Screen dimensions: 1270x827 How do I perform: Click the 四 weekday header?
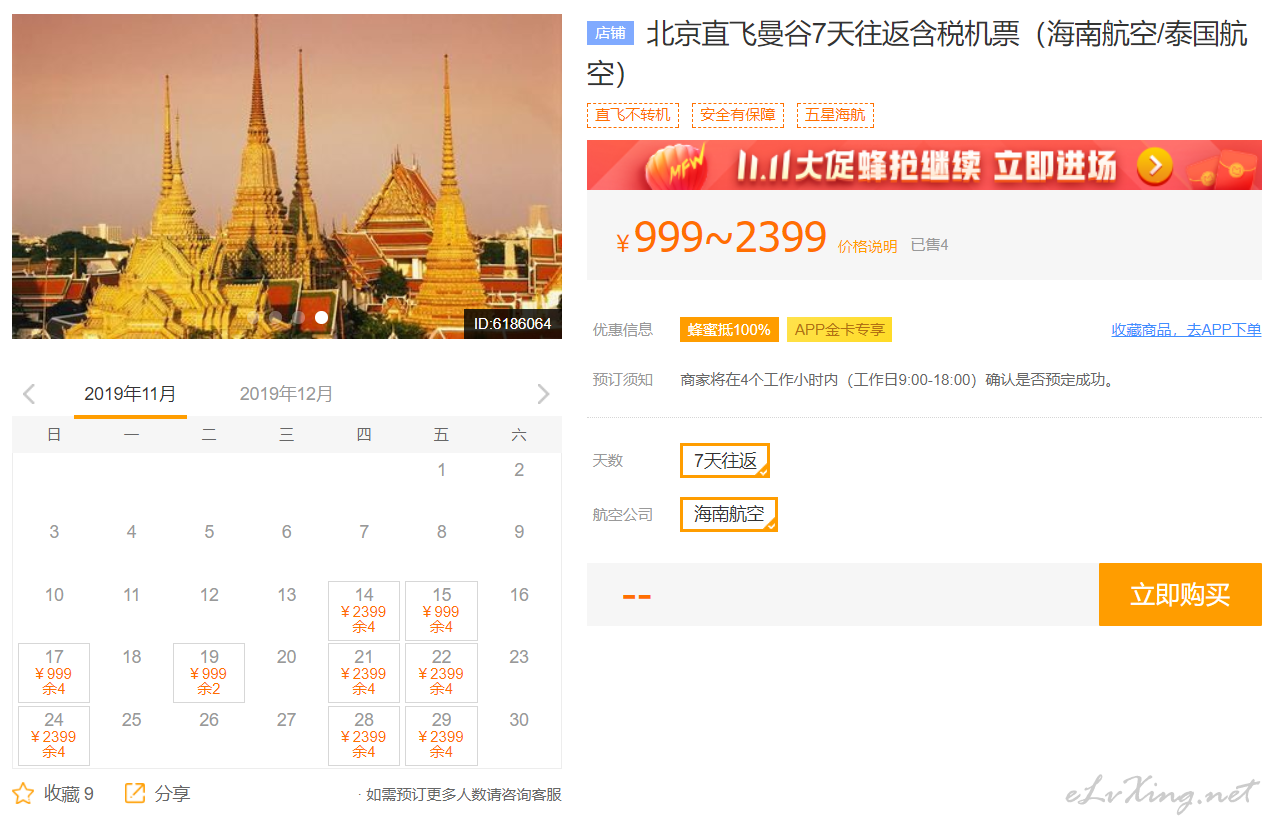point(364,435)
